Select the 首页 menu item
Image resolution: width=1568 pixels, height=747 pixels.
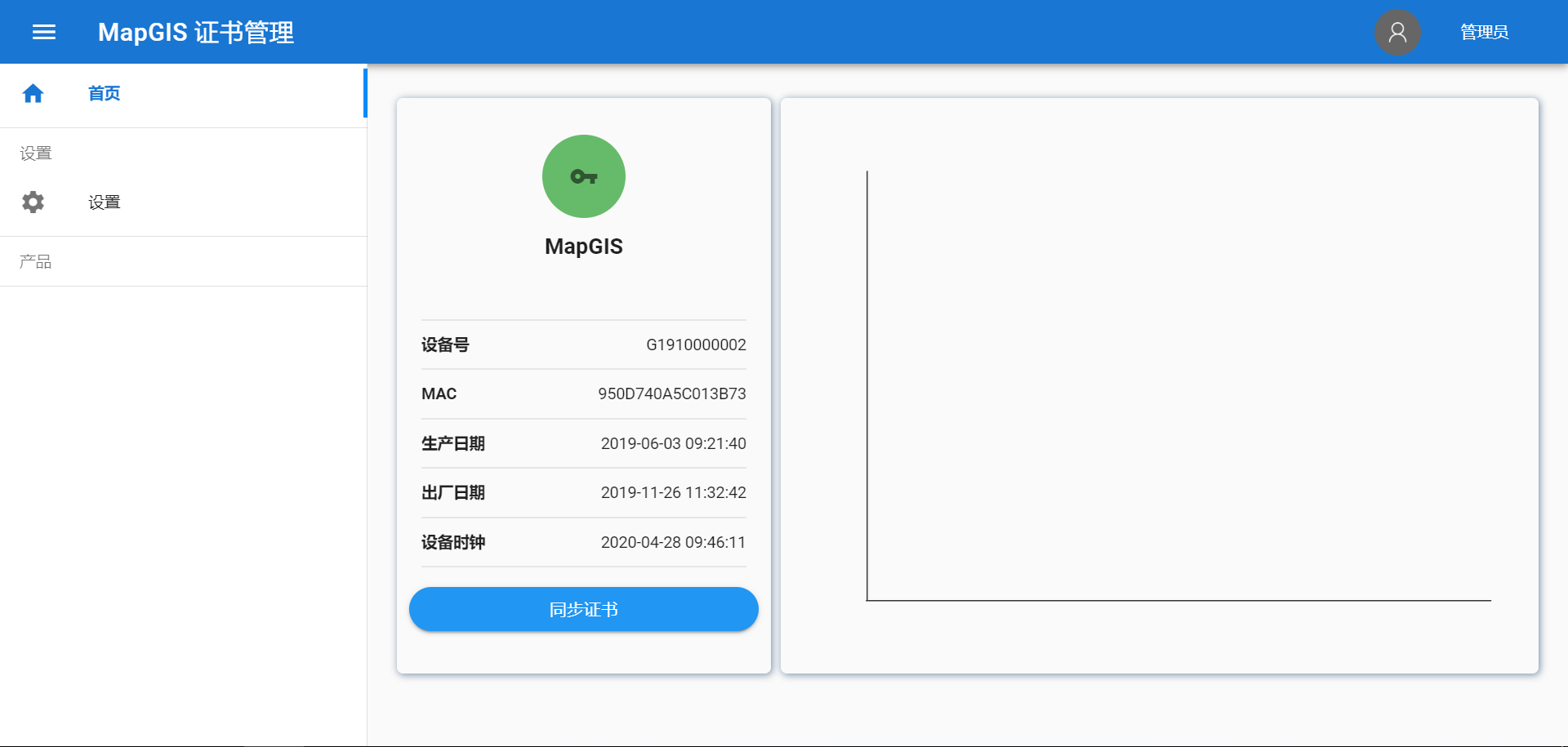[105, 94]
